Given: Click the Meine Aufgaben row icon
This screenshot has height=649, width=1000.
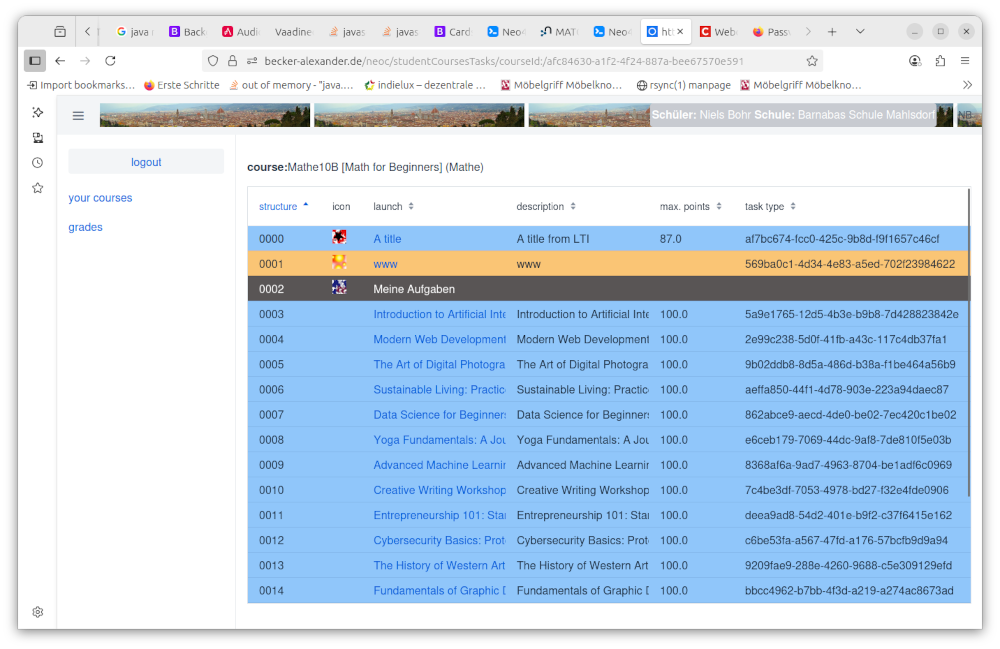Looking at the screenshot, I should point(339,288).
